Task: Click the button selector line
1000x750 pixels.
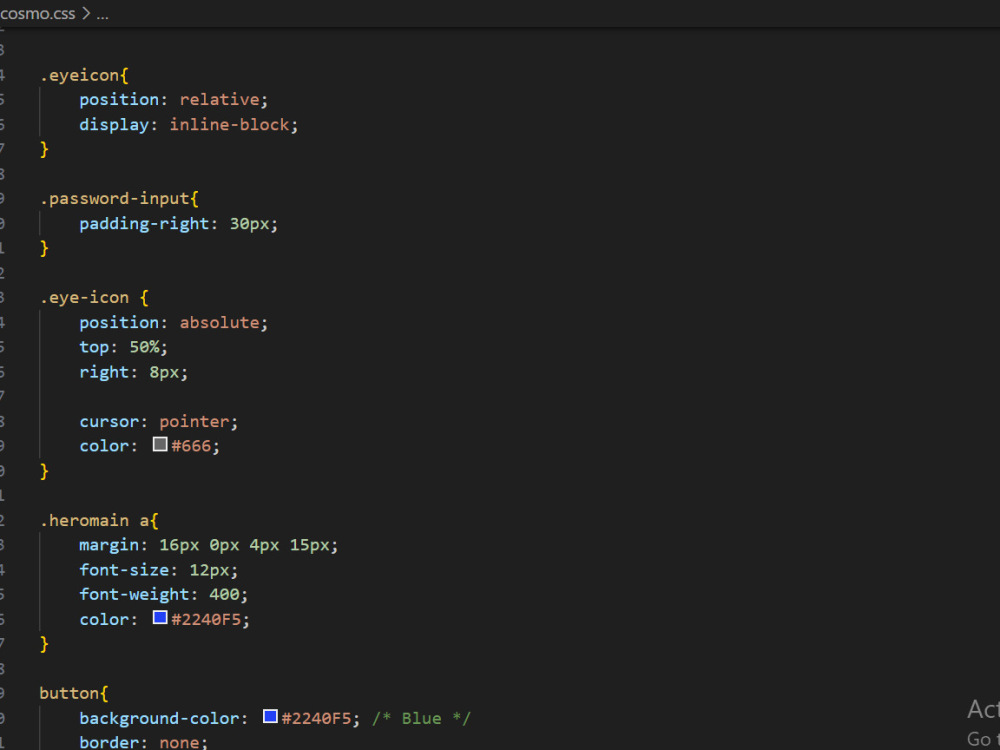Action: pos(74,693)
